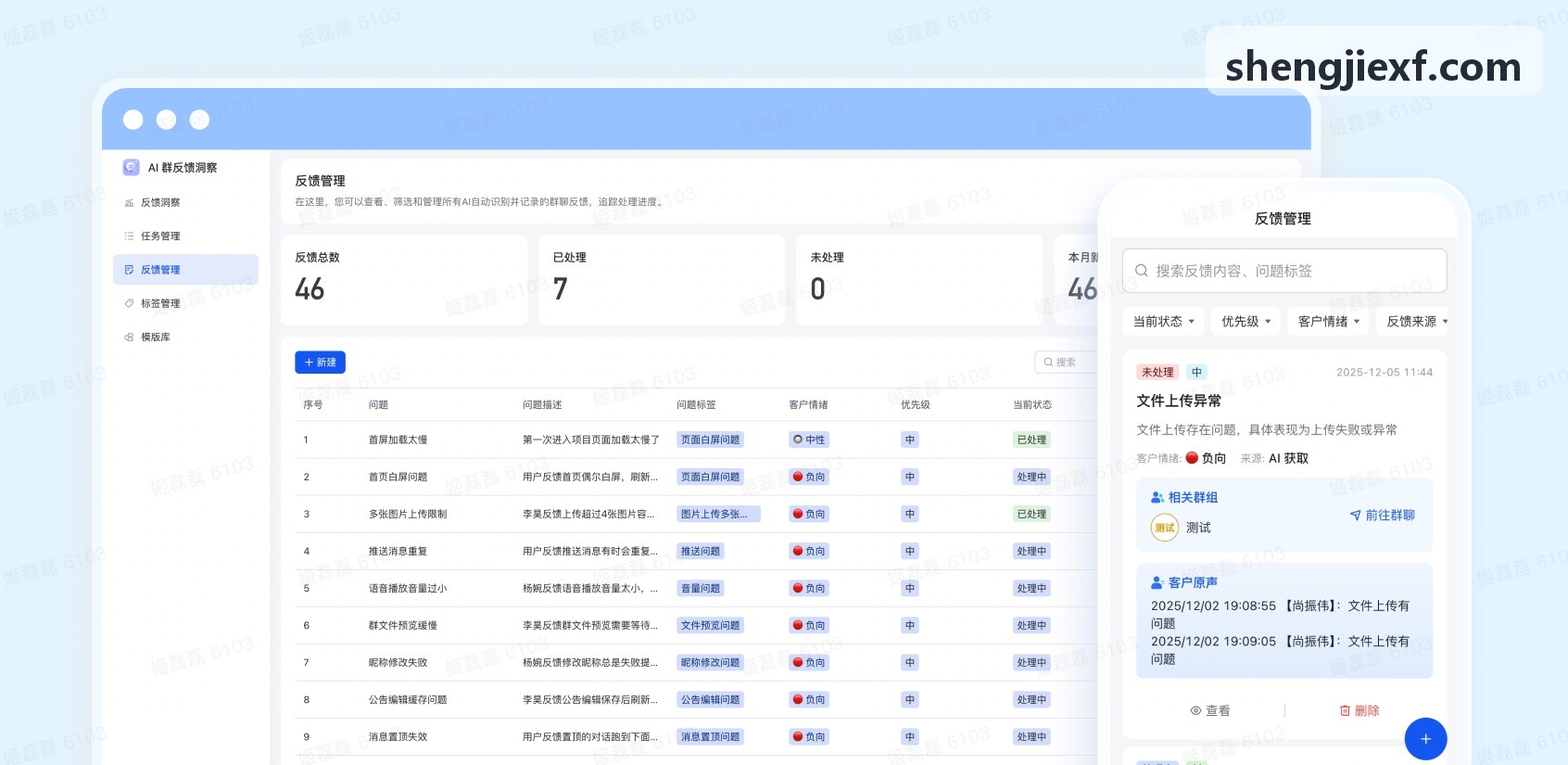
Task: Click the AI 群反馈洞察 logo icon
Action: (x=131, y=167)
